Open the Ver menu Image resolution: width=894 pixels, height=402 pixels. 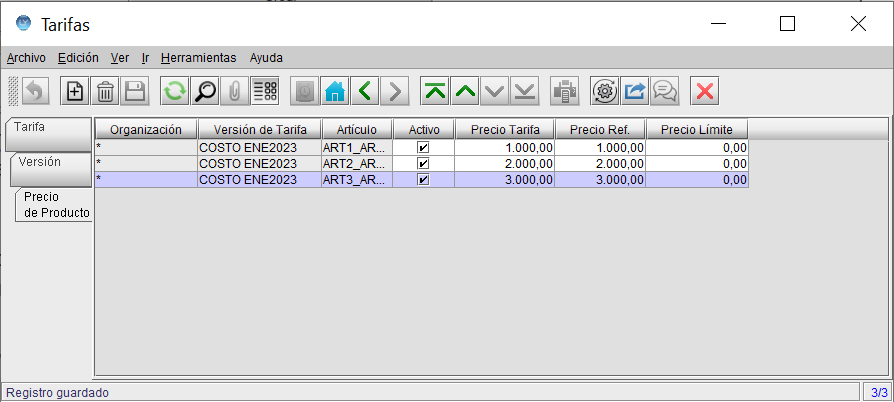coord(120,58)
